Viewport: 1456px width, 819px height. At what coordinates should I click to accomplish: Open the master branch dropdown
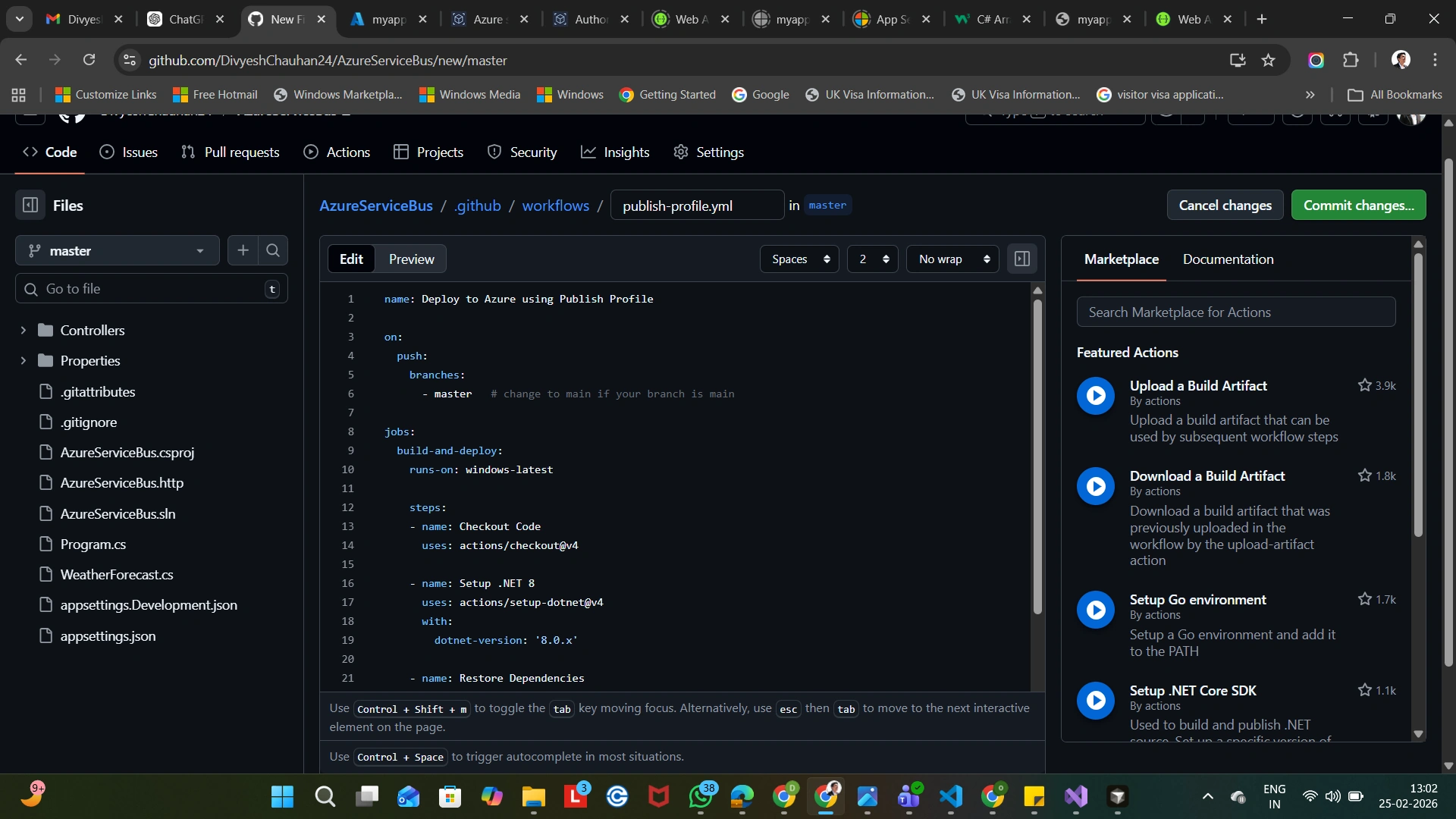(118, 250)
